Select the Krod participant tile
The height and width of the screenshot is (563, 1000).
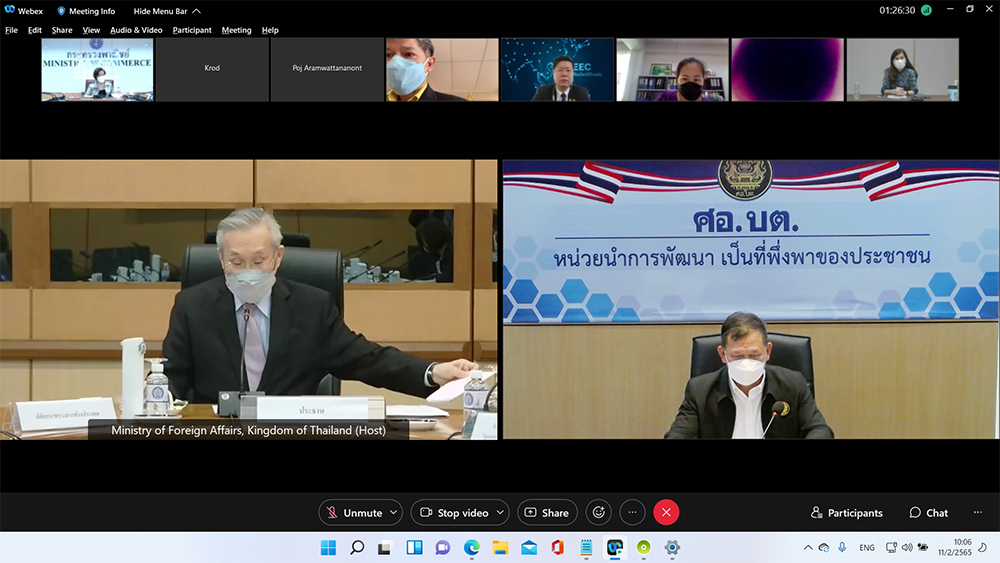(212, 69)
